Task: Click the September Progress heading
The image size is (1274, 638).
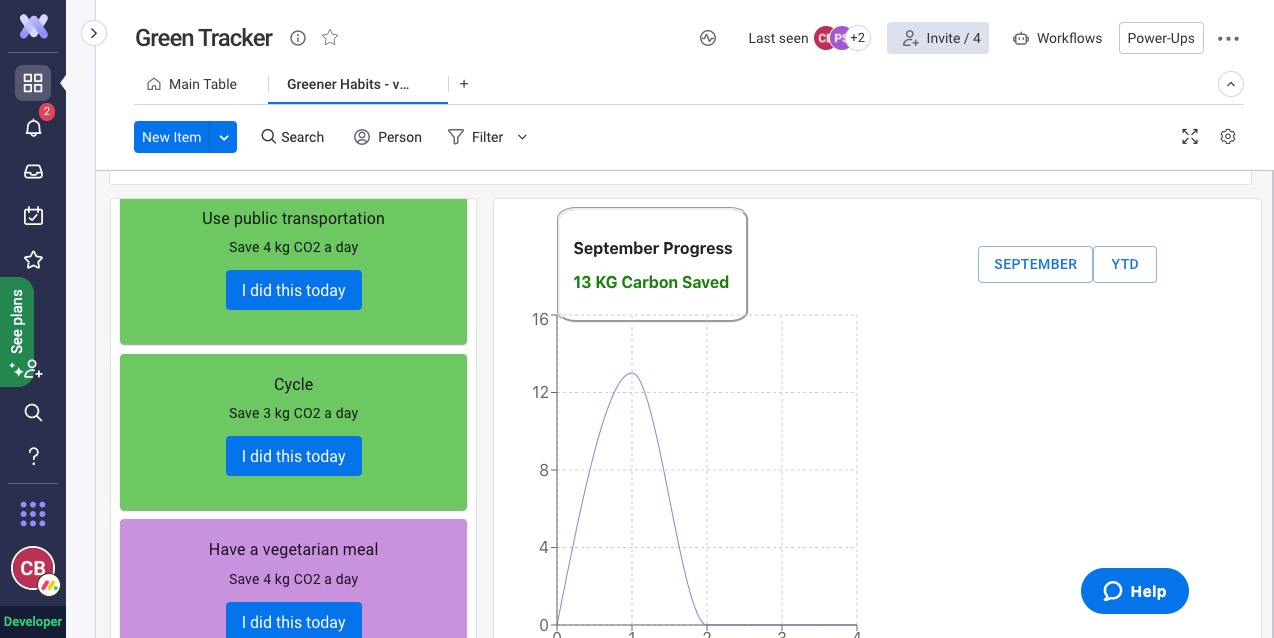Action: click(653, 248)
